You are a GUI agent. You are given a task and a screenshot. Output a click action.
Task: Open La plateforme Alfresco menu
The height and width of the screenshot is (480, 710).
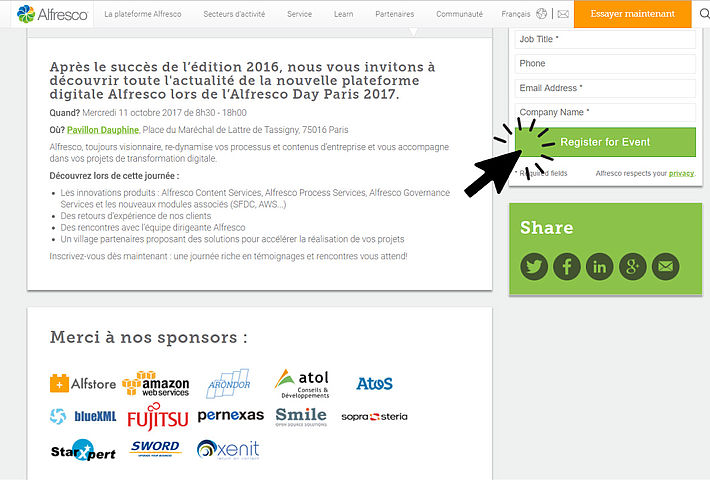click(143, 14)
